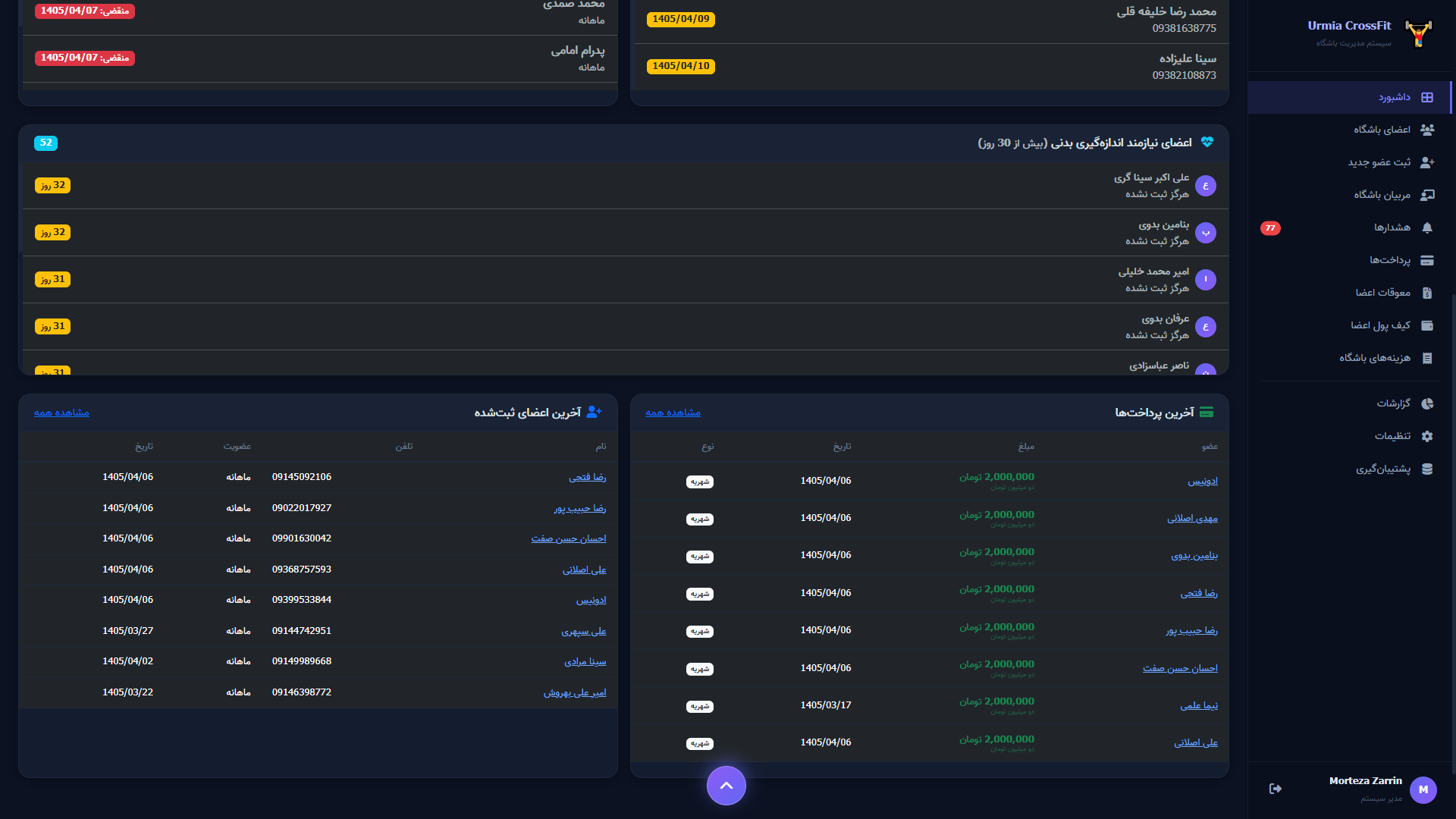Click the invoice icon for معوقات اعضا
Image resolution: width=1456 pixels, height=819 pixels.
click(x=1427, y=293)
